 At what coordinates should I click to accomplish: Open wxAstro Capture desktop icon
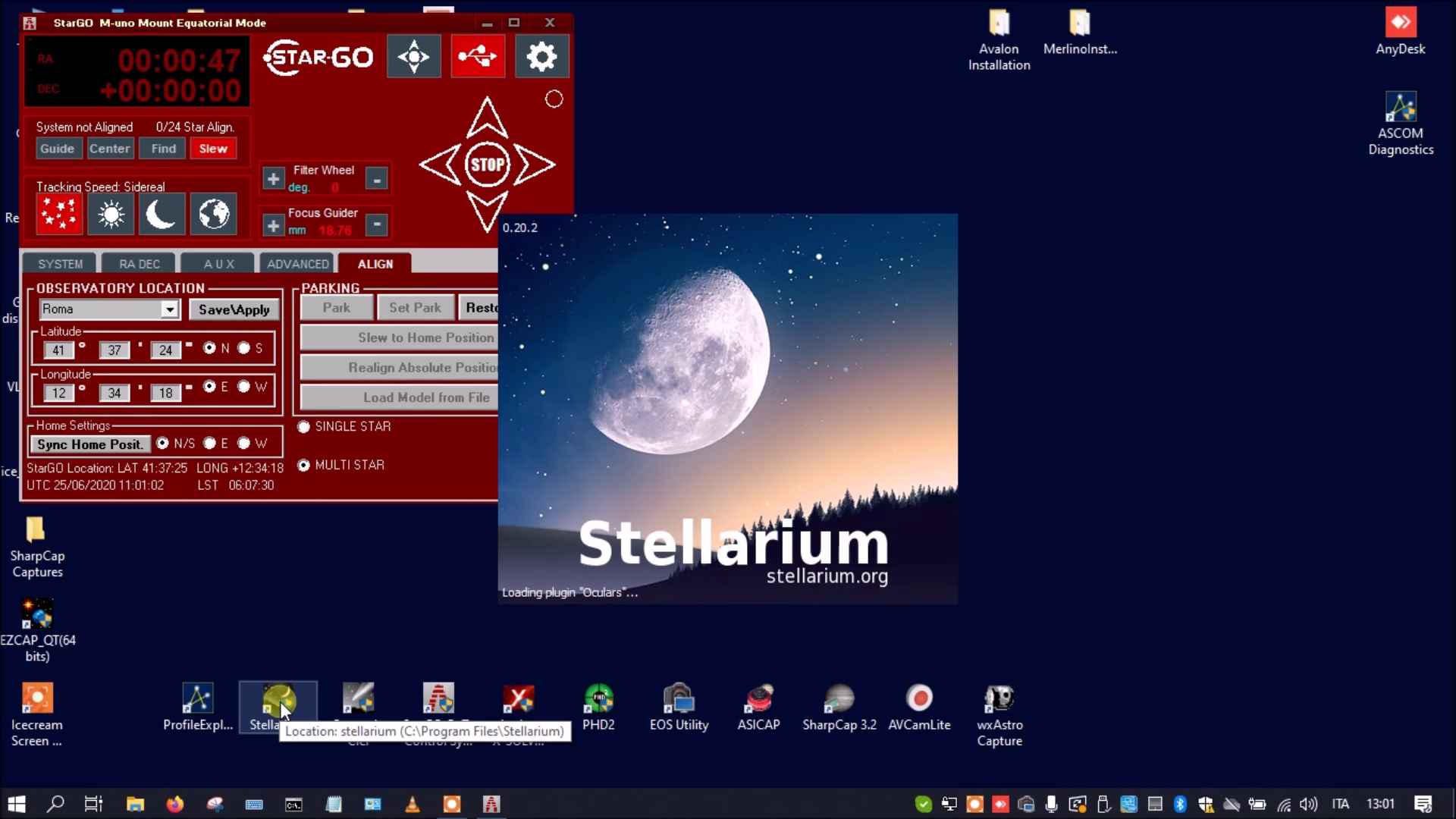(x=999, y=716)
